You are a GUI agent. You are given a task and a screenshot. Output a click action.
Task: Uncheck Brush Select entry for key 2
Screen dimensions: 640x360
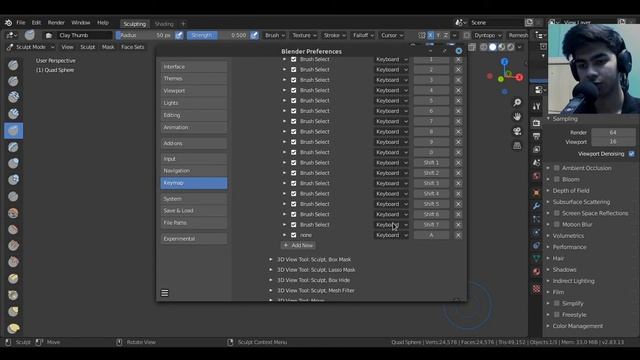[x=293, y=69]
